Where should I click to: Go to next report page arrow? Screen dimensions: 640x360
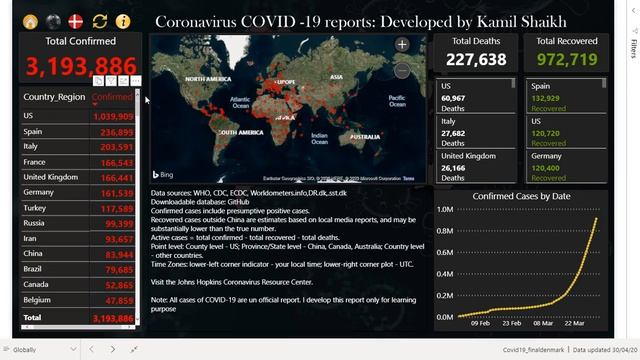coord(112,349)
